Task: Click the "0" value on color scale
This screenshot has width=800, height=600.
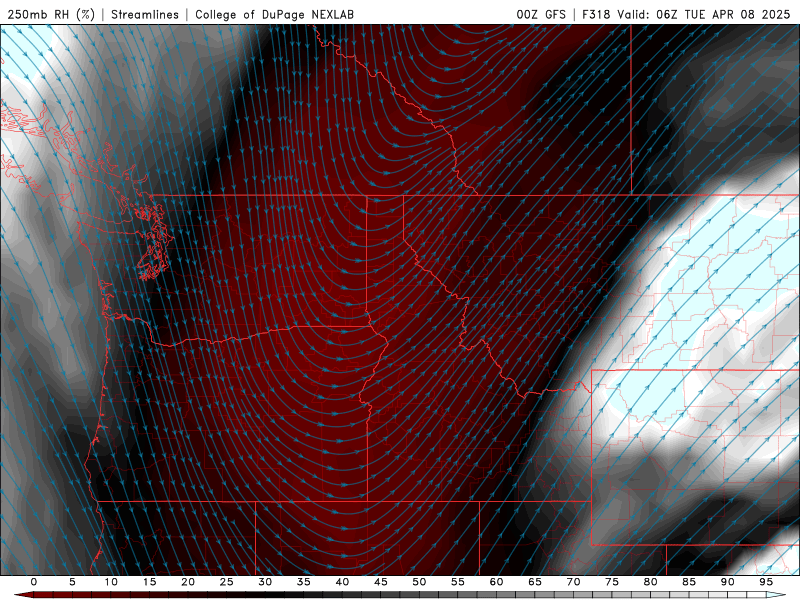Action: tap(34, 582)
